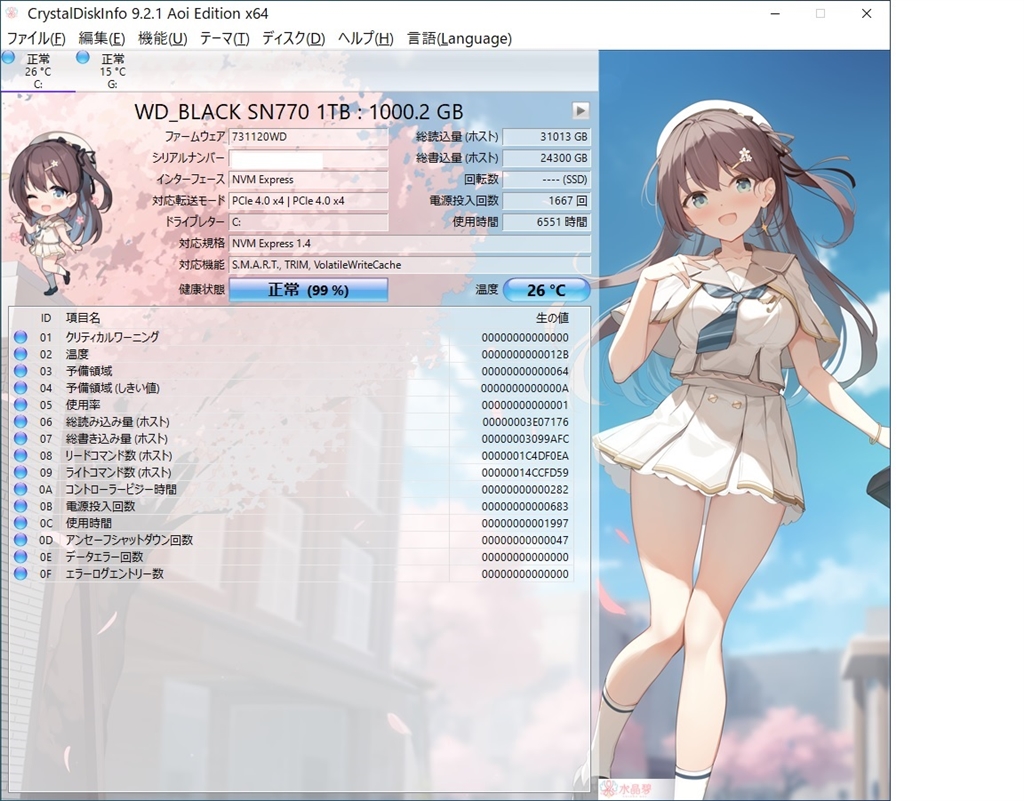Select the リードコマンド数 (ホスト) attribute name
Viewport: 1024px width, 801px height.
pyautogui.click(x=119, y=455)
